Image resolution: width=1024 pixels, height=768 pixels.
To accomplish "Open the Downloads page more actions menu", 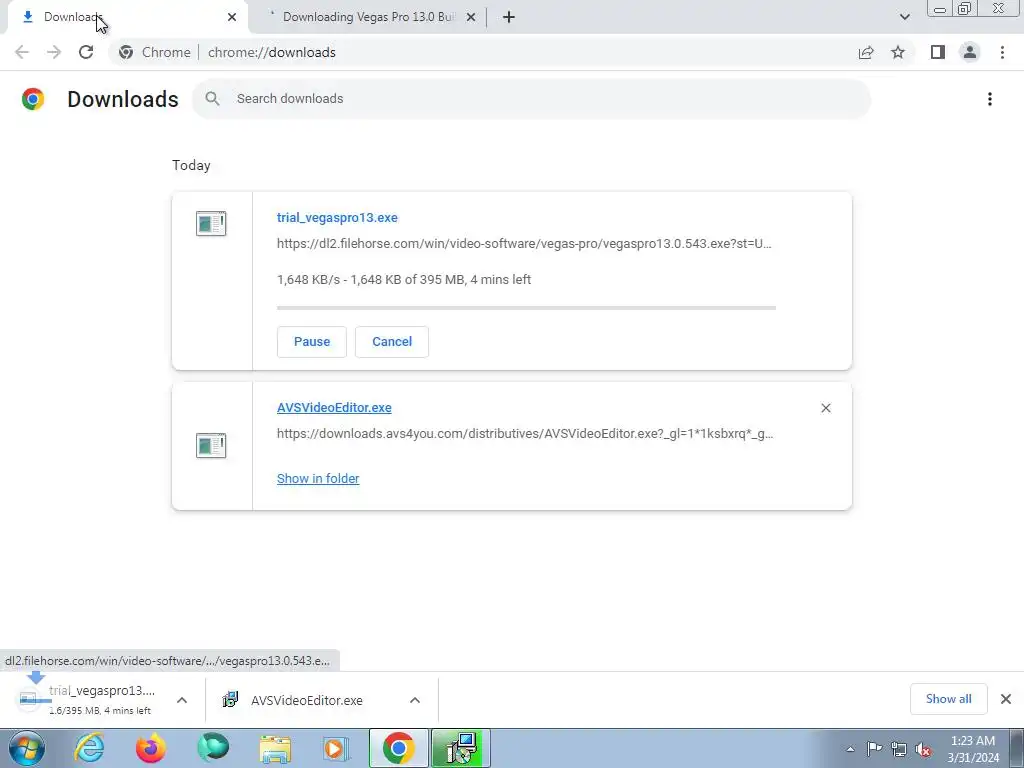I will coord(990,99).
